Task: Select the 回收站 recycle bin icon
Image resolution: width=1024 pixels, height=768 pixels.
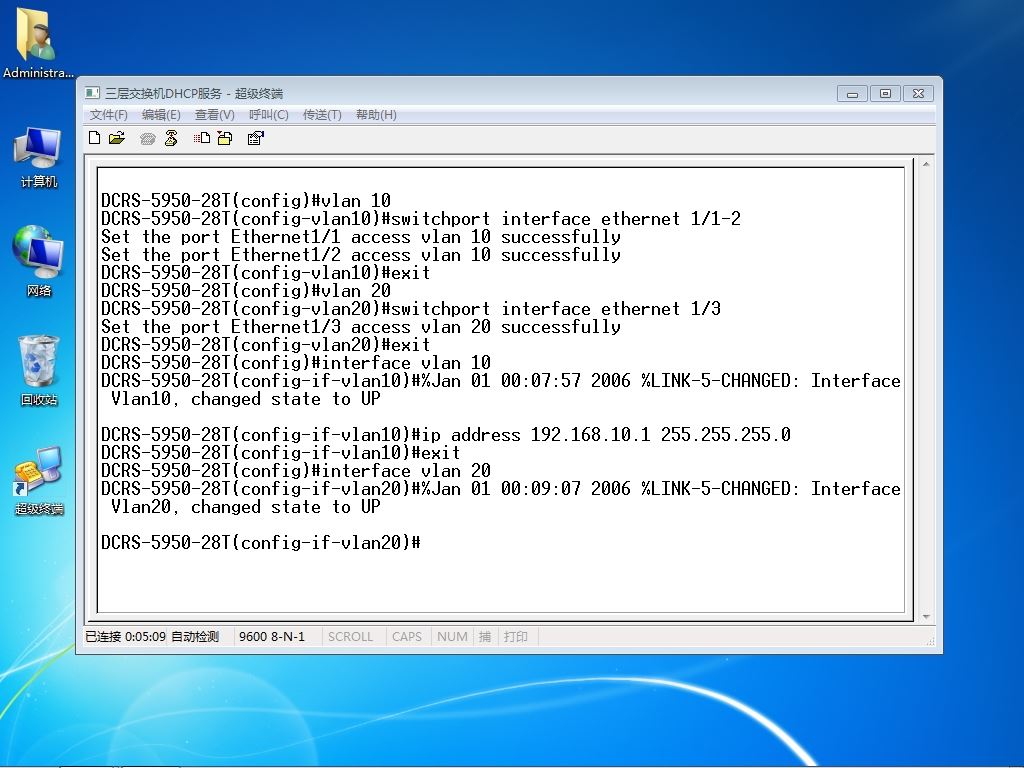Action: pos(39,370)
